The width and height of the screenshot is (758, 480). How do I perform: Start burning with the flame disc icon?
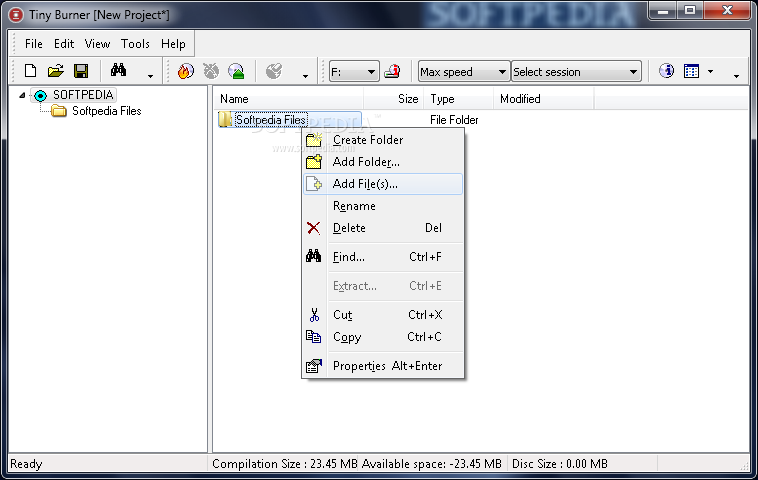[x=186, y=71]
